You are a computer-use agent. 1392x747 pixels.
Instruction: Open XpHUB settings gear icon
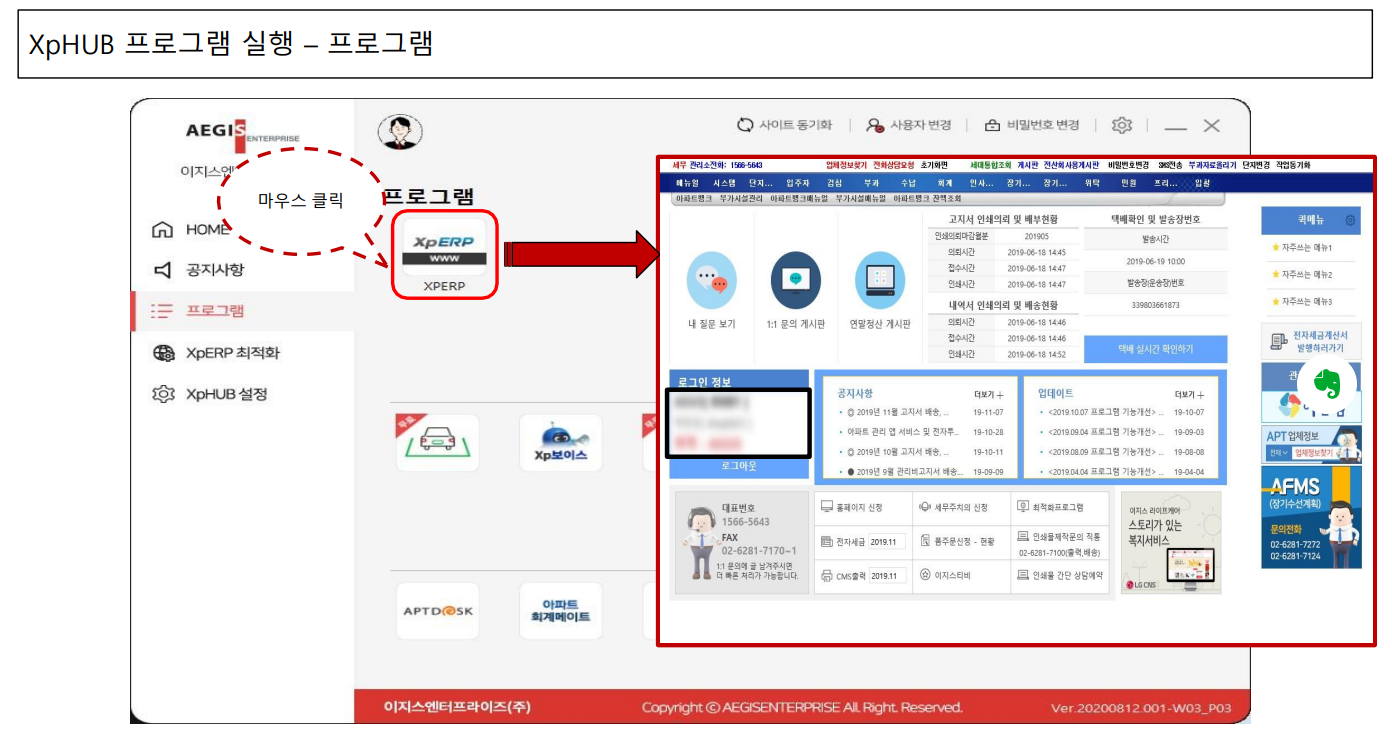(x=1122, y=125)
